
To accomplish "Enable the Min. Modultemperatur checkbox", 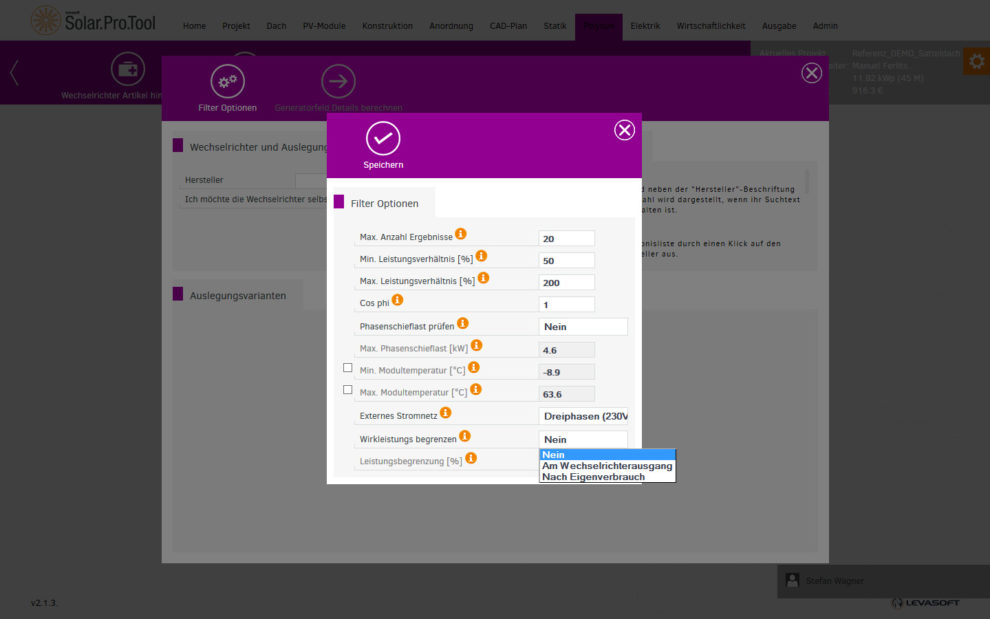I will coord(348,368).
